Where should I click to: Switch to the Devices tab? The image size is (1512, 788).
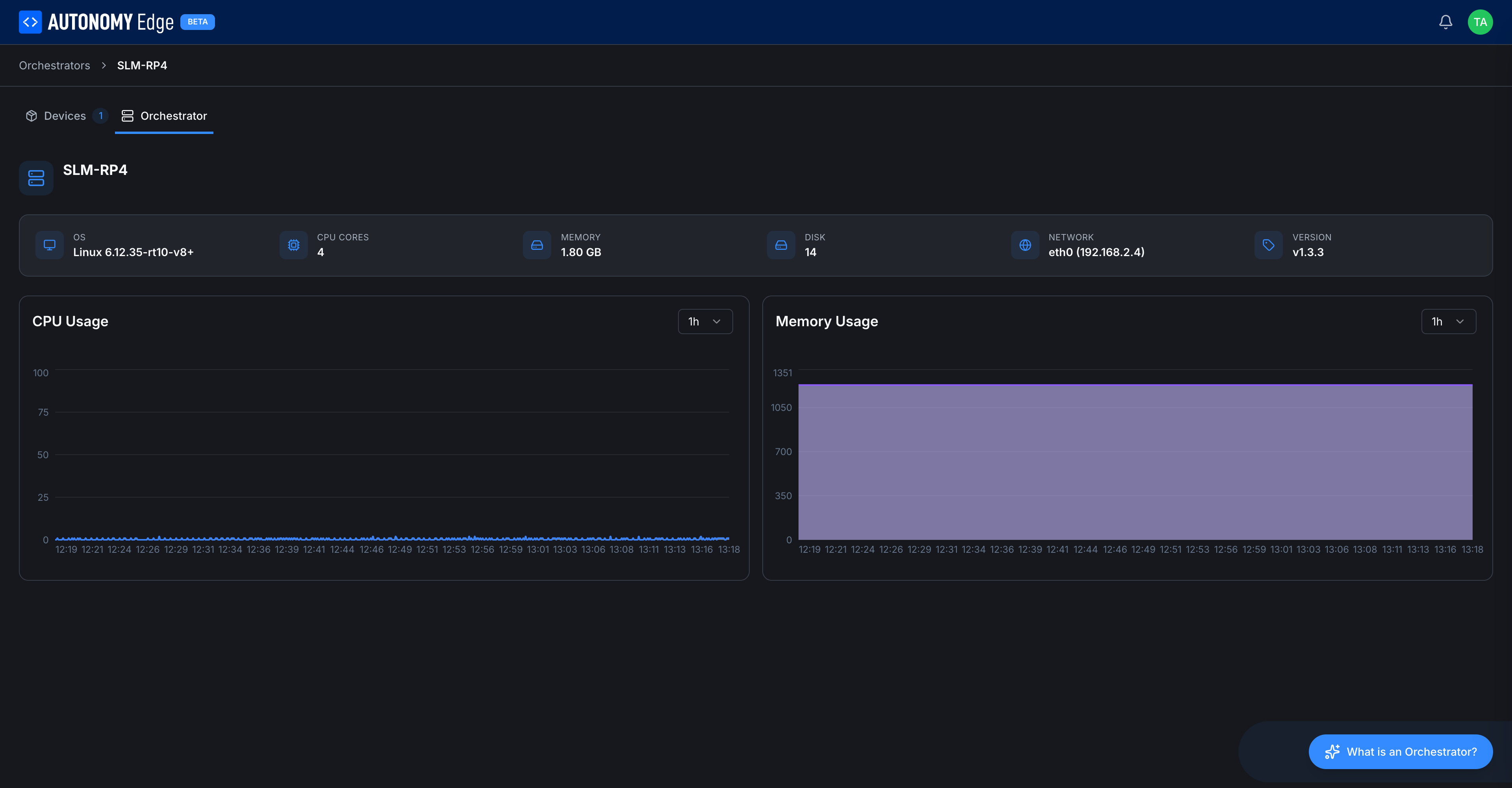point(66,116)
